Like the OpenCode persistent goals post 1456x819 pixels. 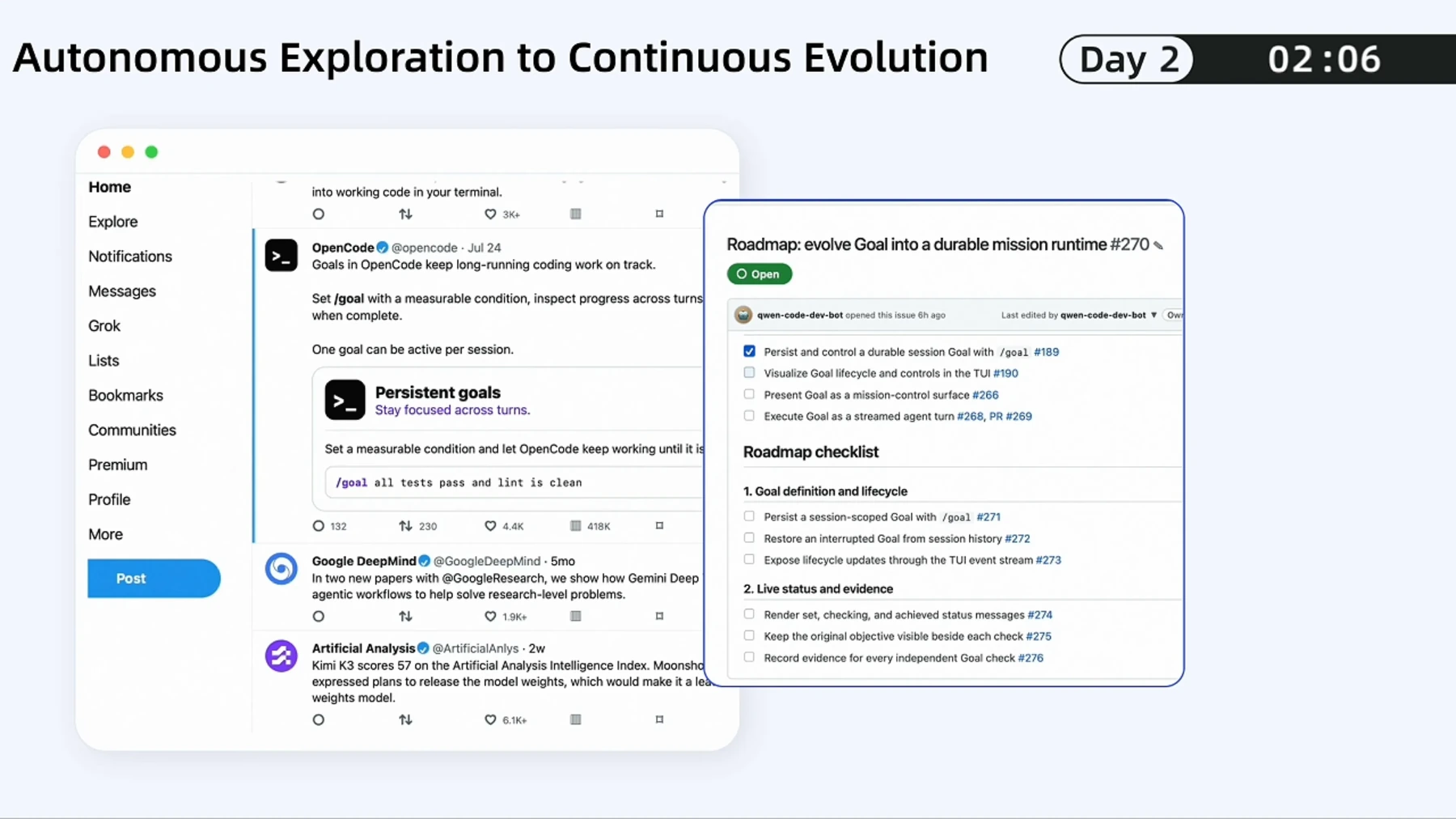490,526
